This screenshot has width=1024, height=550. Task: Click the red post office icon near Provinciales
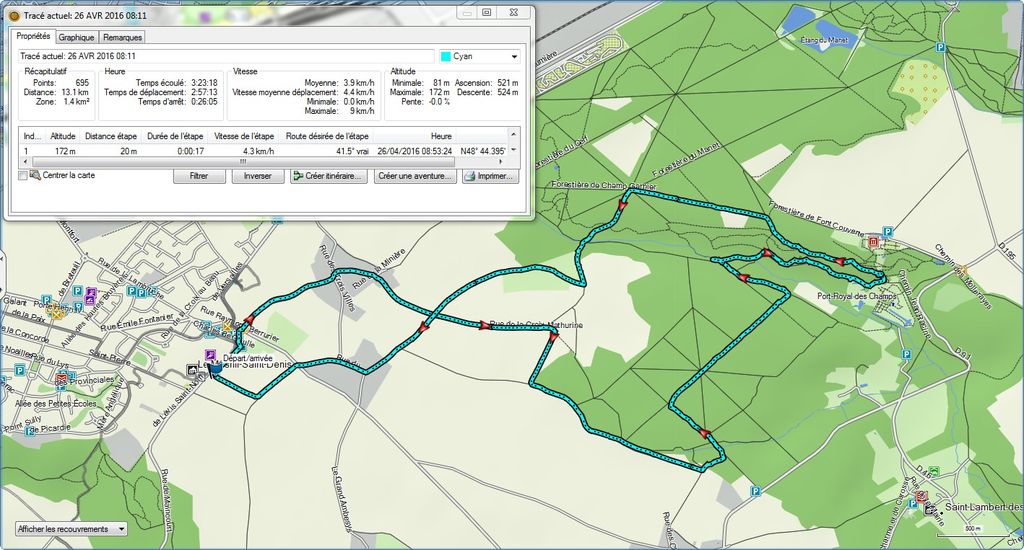(x=61, y=378)
